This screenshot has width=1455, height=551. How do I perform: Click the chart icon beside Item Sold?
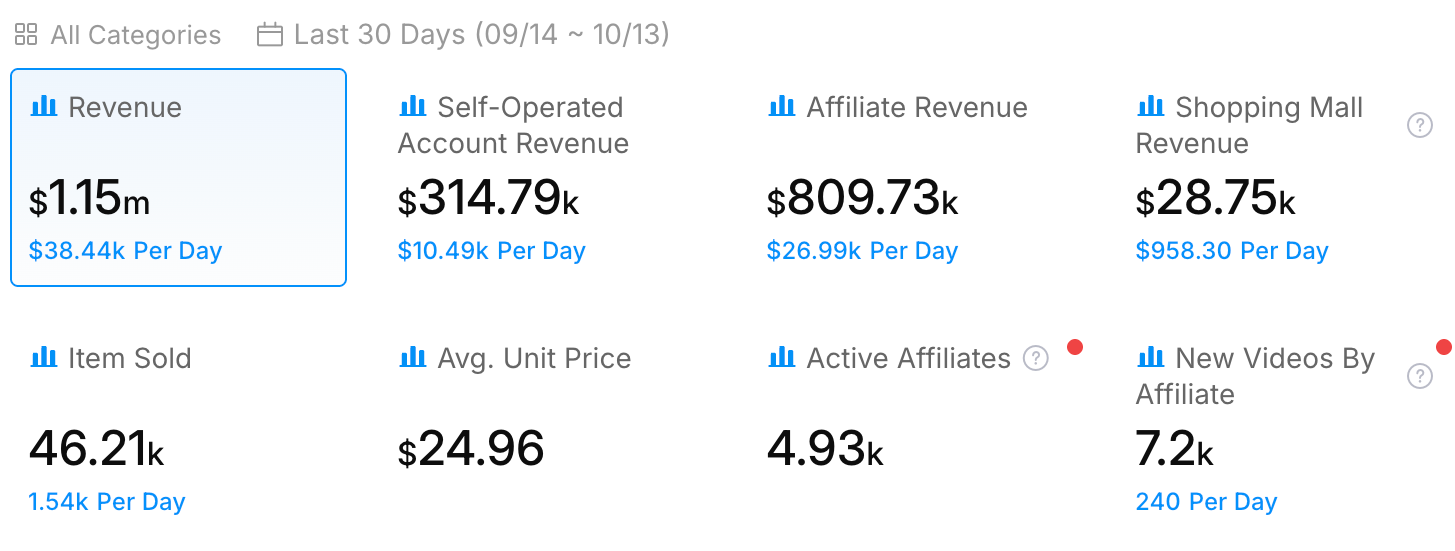43,357
